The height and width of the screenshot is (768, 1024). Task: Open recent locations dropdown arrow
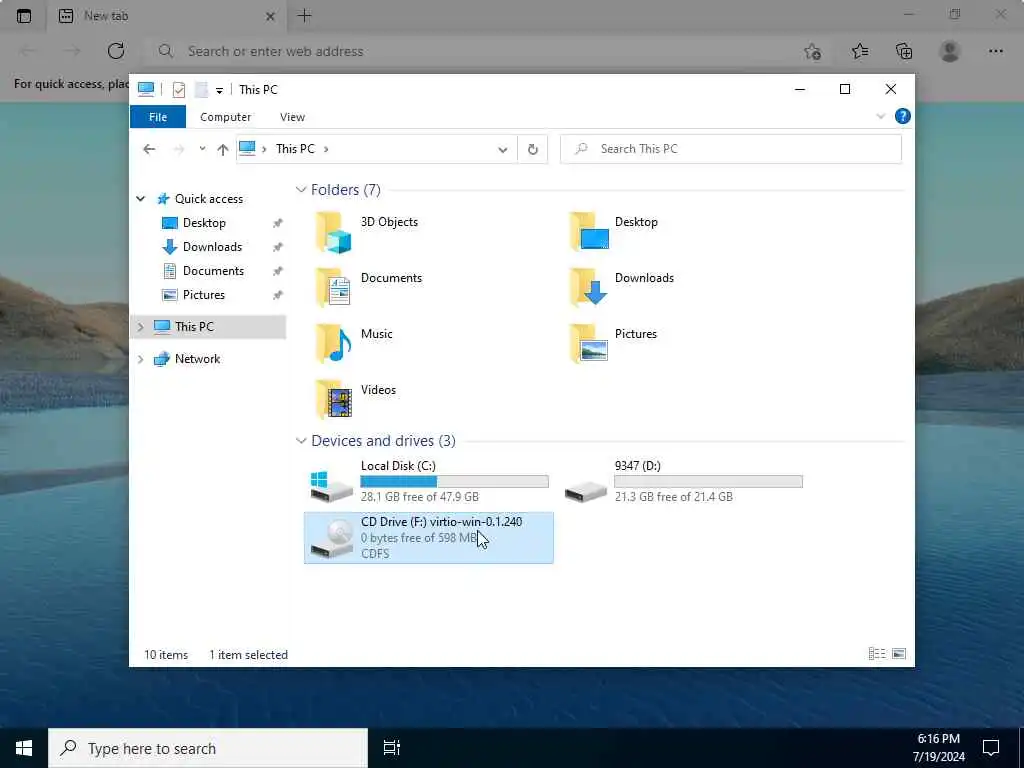tap(202, 149)
